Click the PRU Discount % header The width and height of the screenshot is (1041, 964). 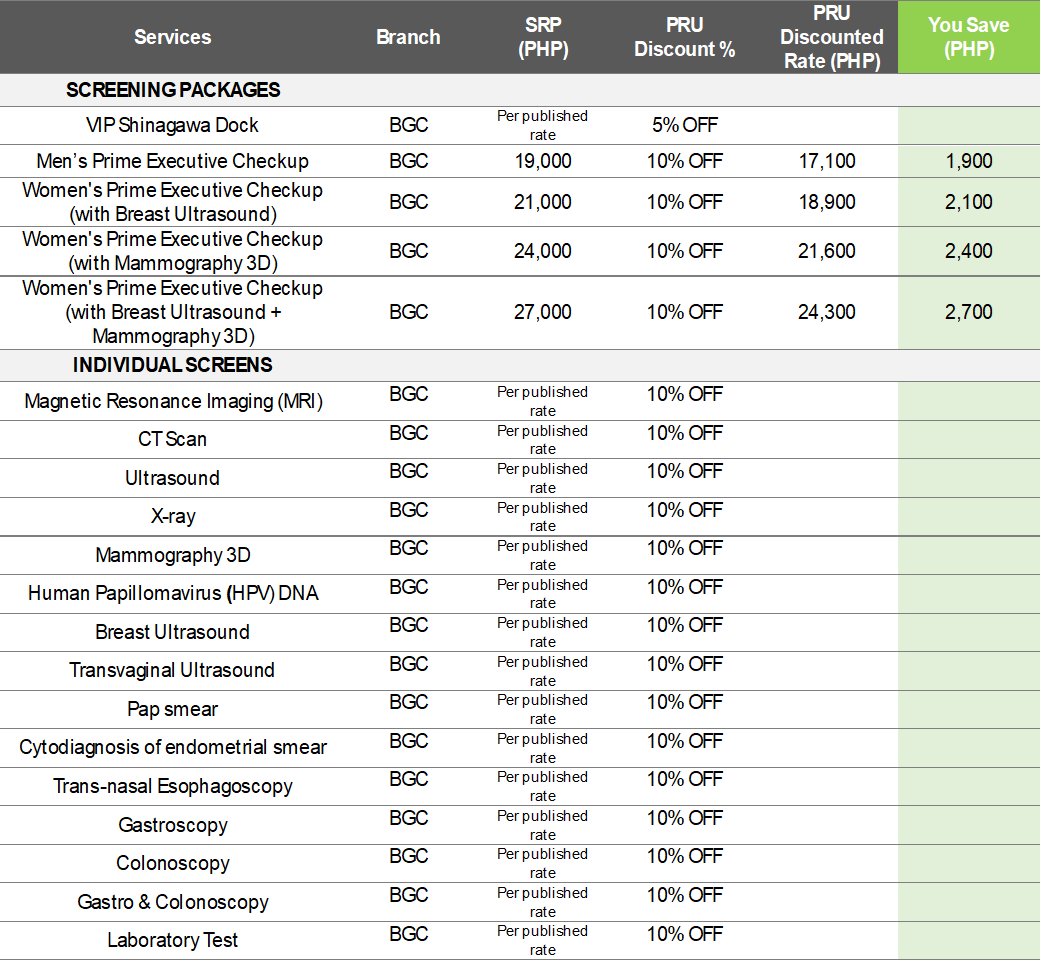click(x=684, y=37)
